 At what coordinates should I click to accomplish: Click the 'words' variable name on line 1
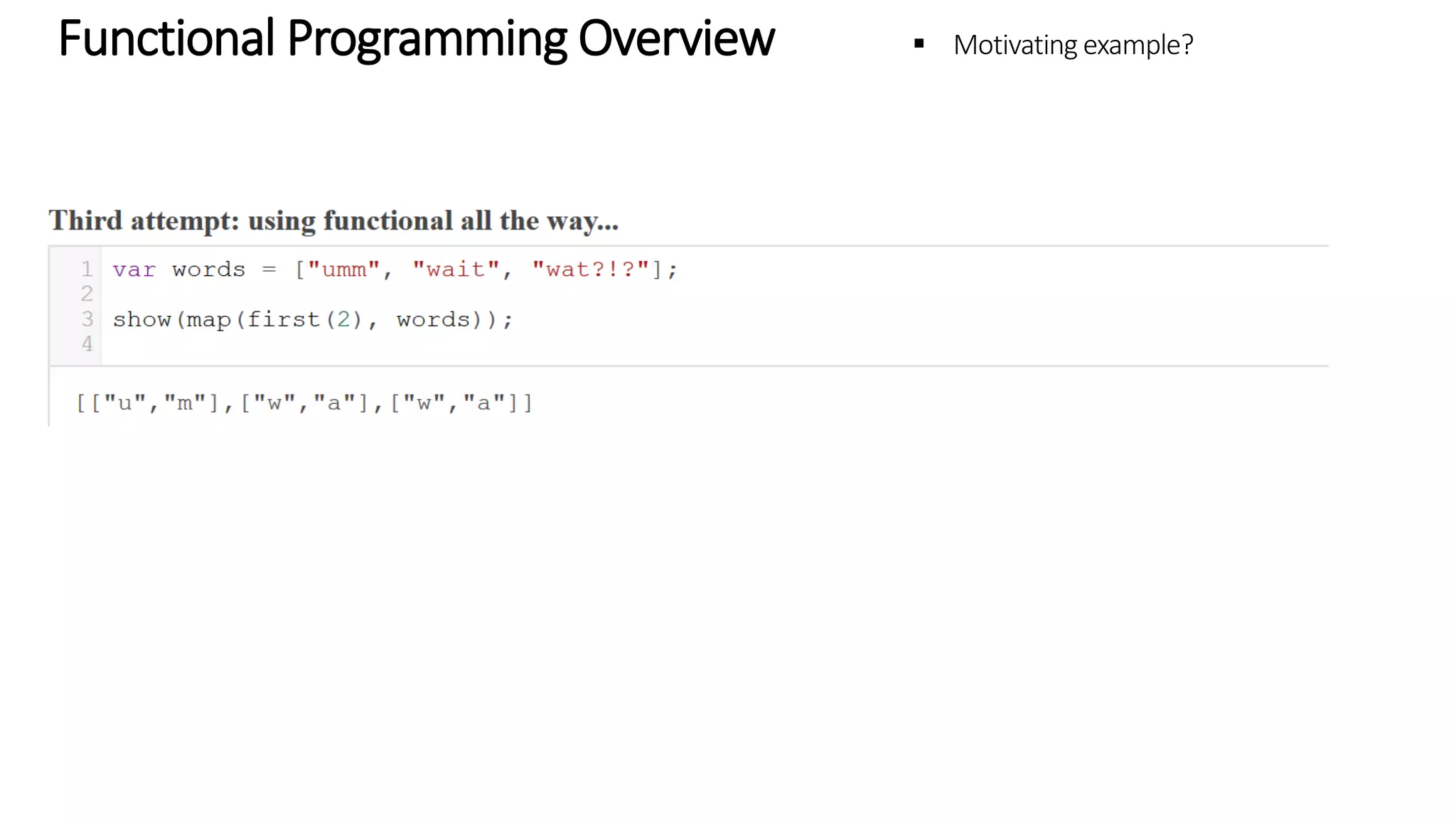(x=208, y=270)
